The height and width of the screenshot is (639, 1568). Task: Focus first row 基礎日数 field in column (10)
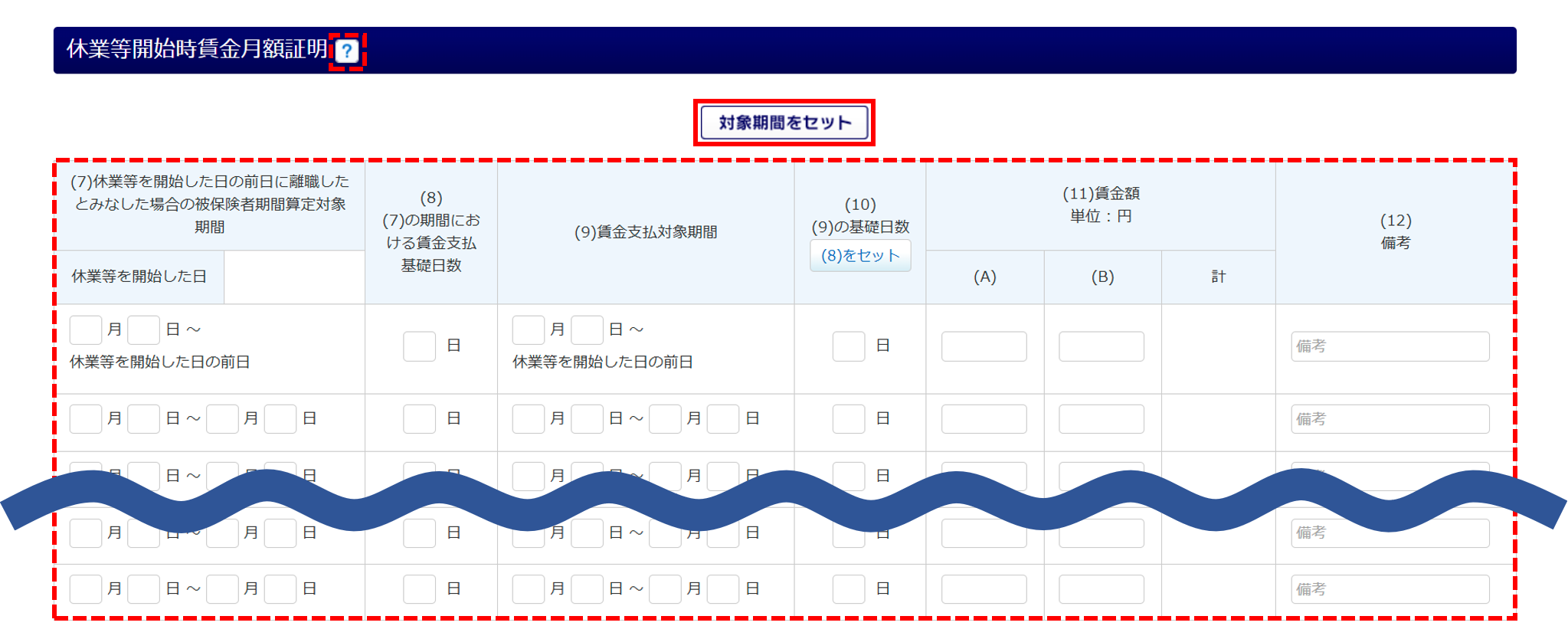[849, 346]
